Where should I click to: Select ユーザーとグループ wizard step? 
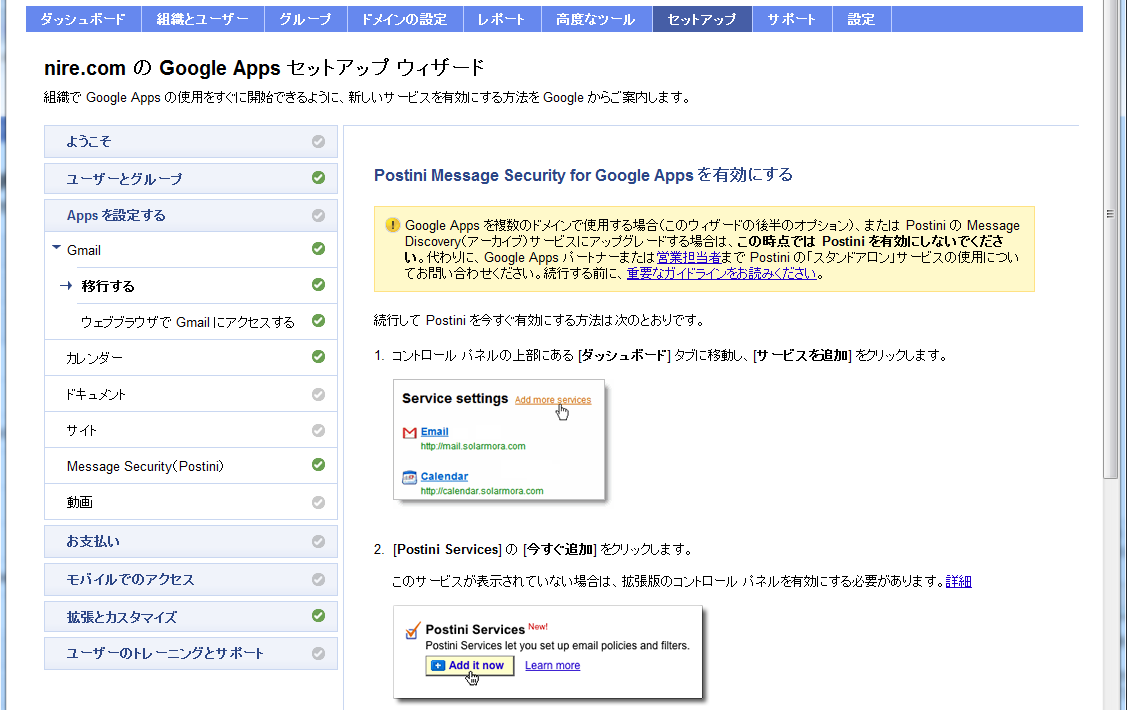[190, 178]
